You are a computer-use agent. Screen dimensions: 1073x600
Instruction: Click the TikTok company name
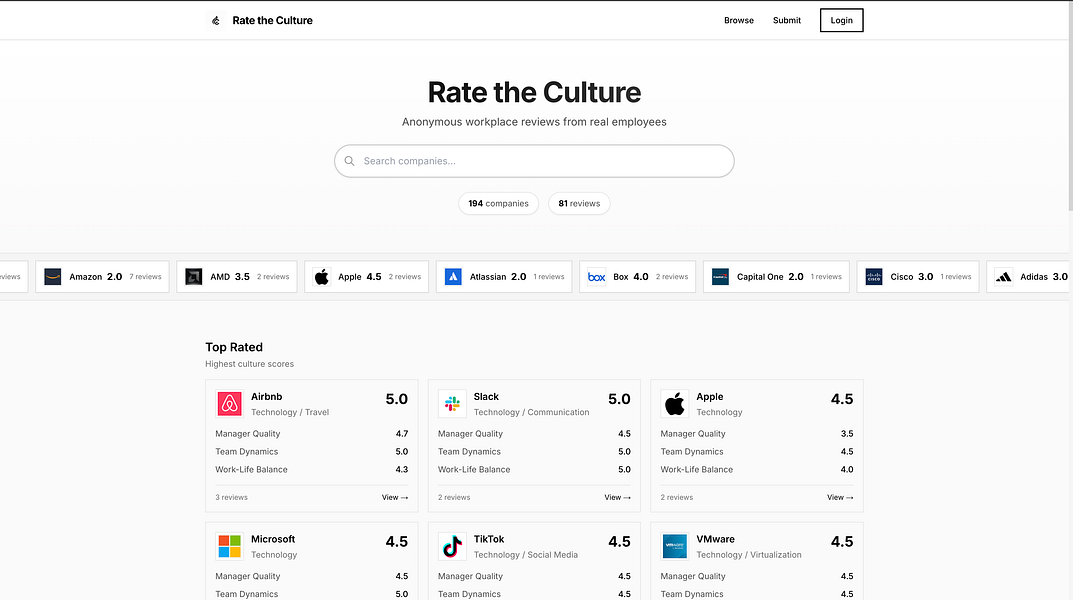click(x=489, y=539)
